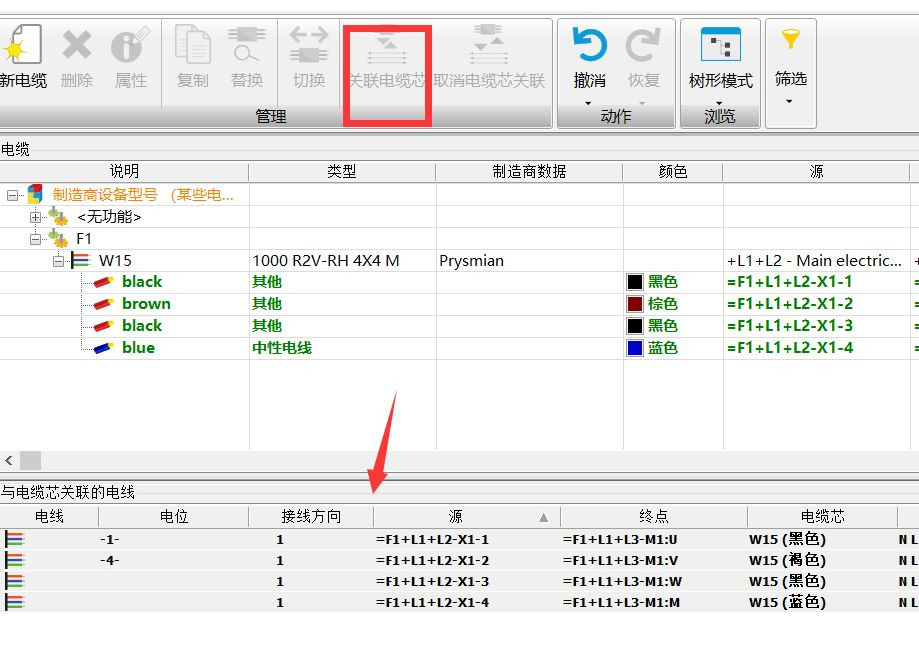Sort by the 源 column in wires table
This screenshot has width=919, height=652.
[x=456, y=517]
